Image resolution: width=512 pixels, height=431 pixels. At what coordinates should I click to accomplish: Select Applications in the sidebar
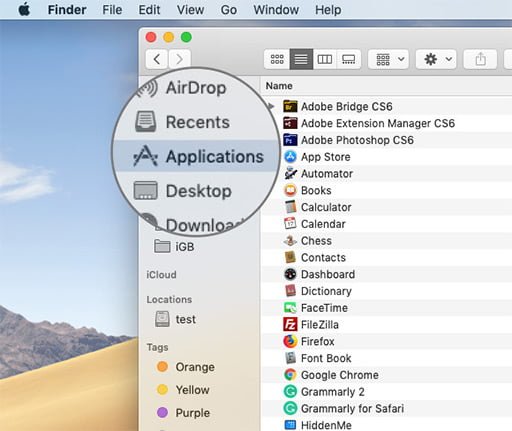[x=197, y=156]
